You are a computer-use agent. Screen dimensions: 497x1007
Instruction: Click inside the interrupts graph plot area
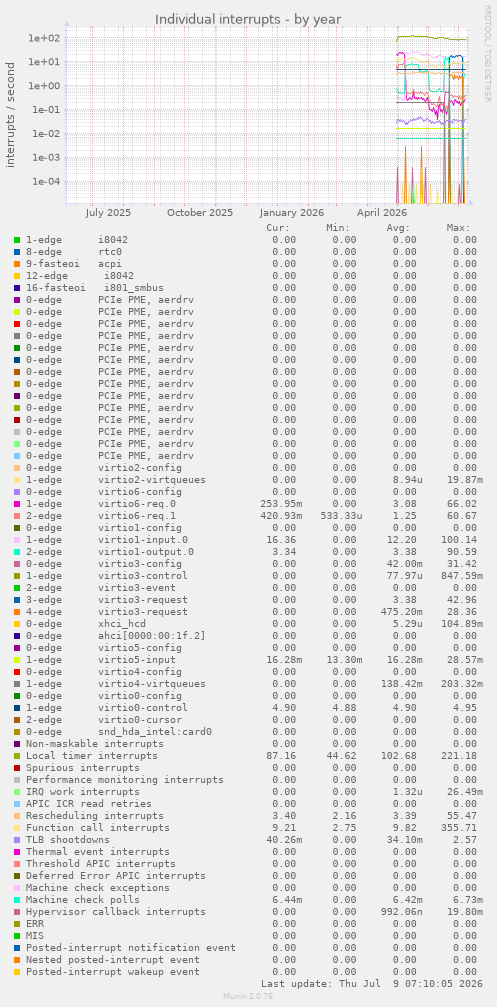(x=266, y=116)
